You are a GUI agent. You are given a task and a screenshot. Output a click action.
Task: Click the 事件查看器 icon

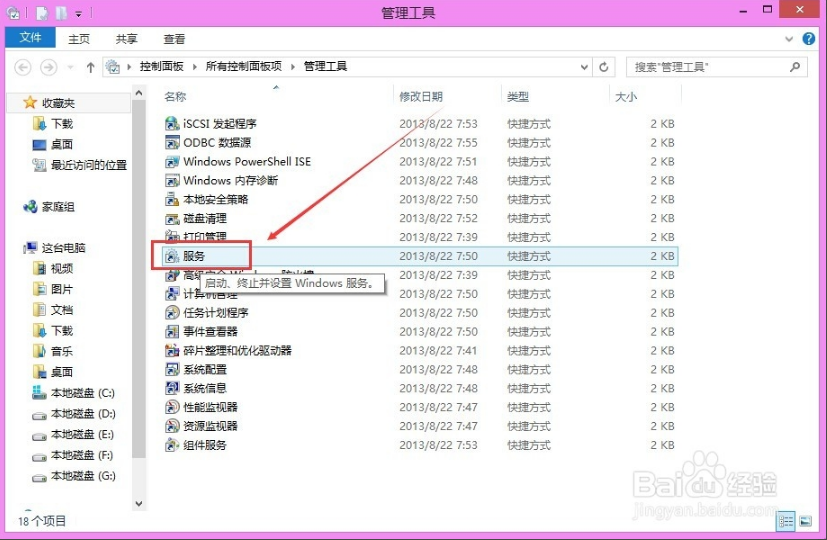[171, 332]
